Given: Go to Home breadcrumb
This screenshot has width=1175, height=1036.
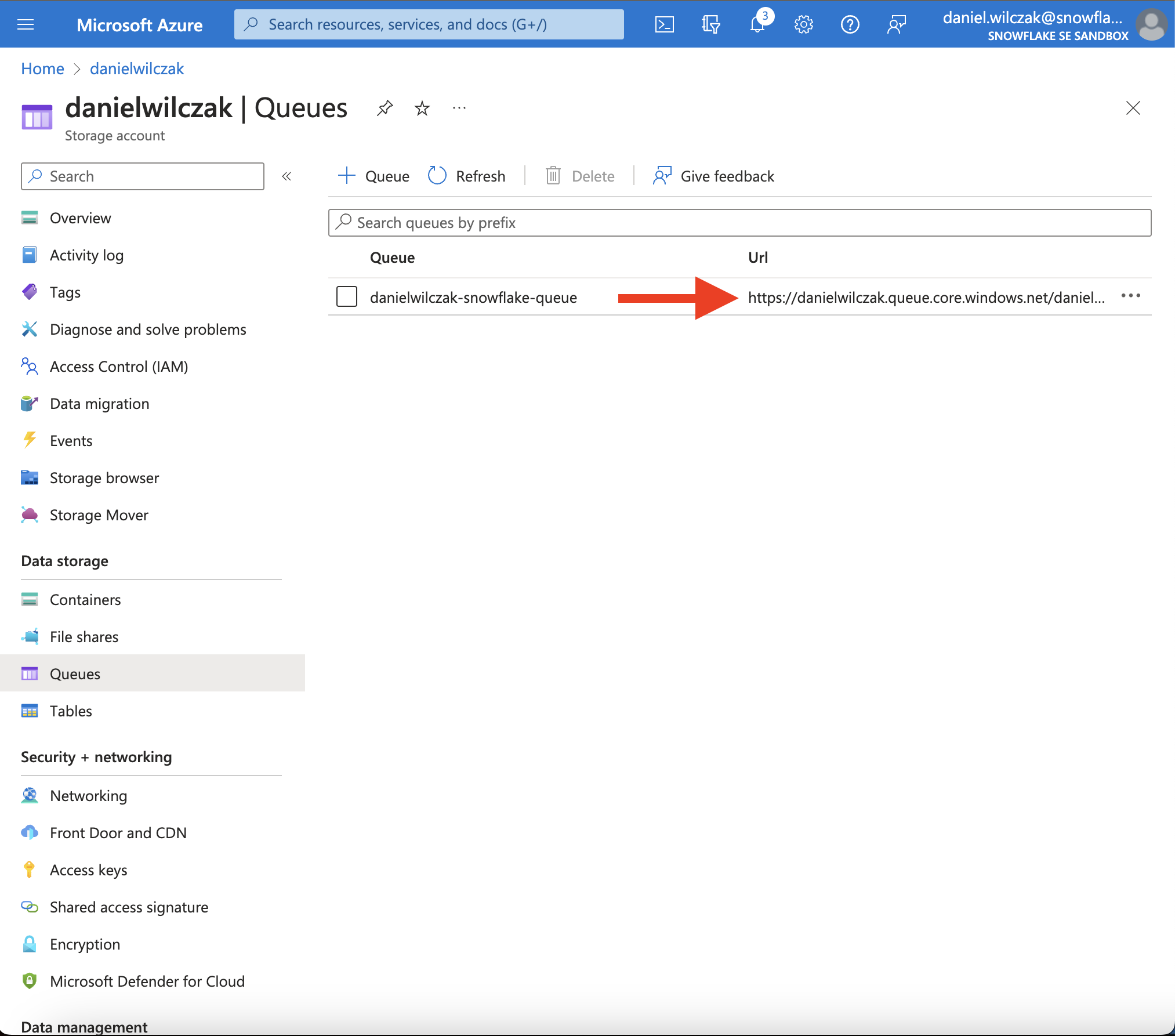Looking at the screenshot, I should coord(42,68).
